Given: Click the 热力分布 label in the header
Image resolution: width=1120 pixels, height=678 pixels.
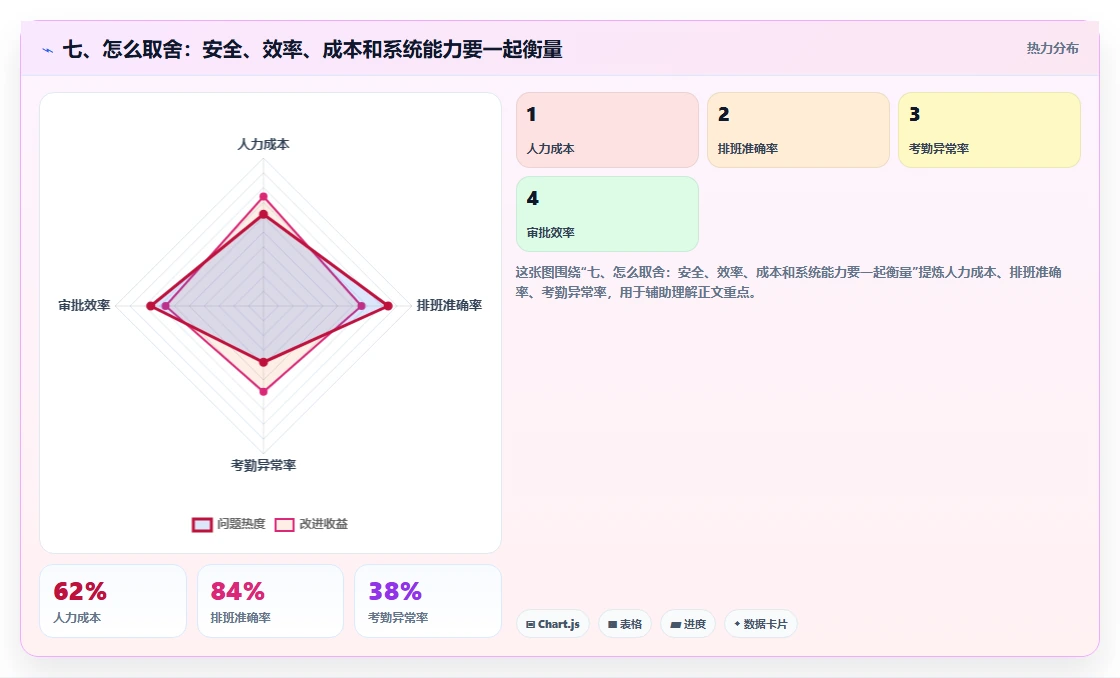Looking at the screenshot, I should (x=1052, y=48).
